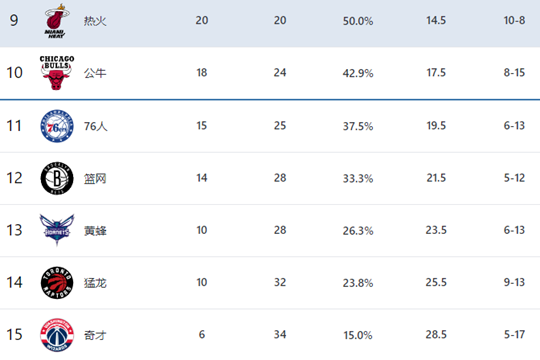Click the 76人 team name
The width and height of the screenshot is (540, 360).
click(x=96, y=126)
